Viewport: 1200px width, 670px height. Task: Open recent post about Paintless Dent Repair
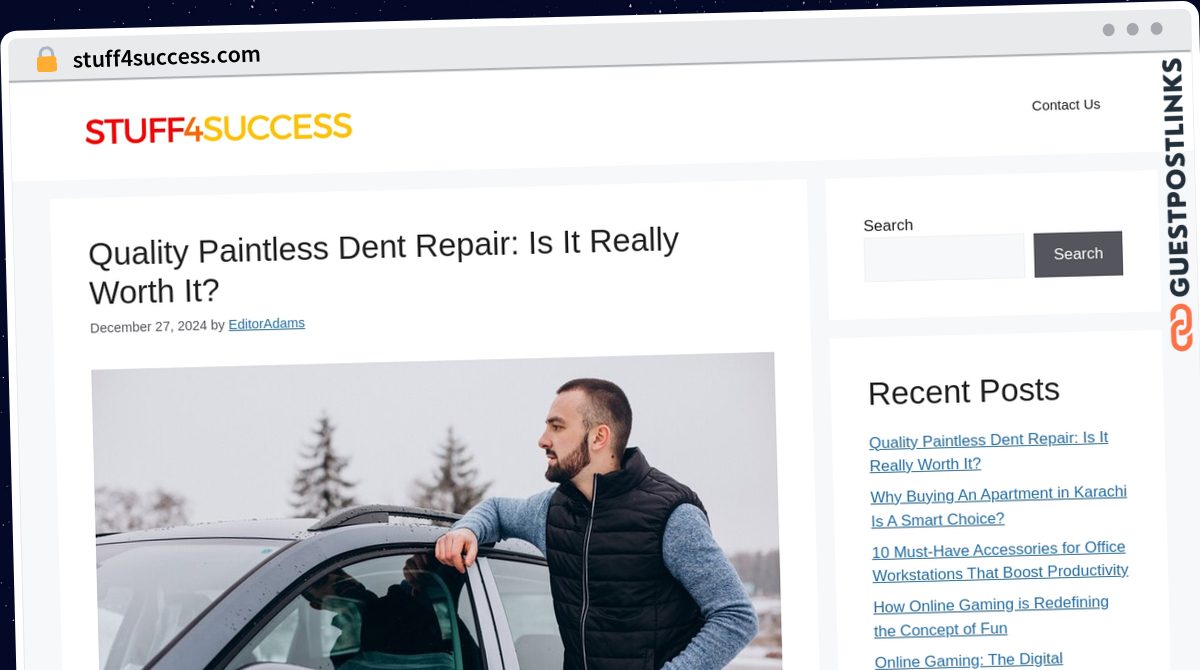tap(988, 451)
